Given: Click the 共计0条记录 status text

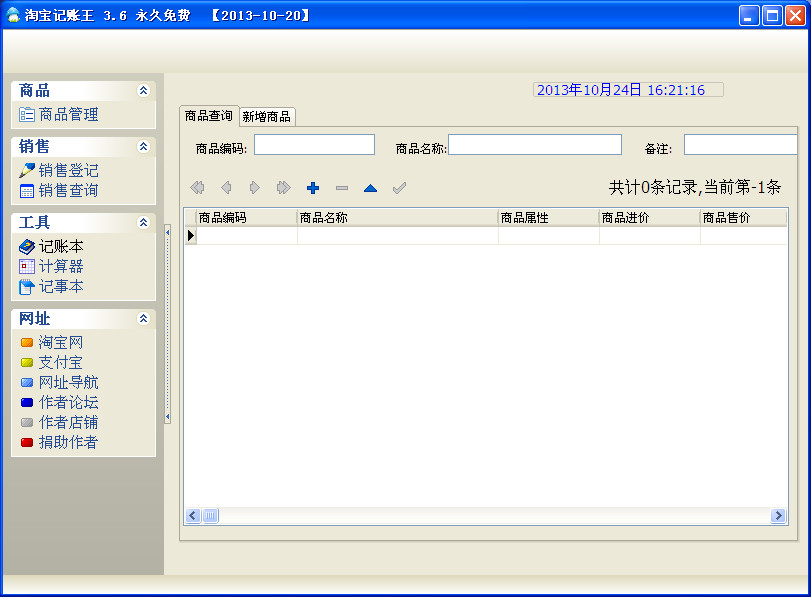Looking at the screenshot, I should 695,187.
